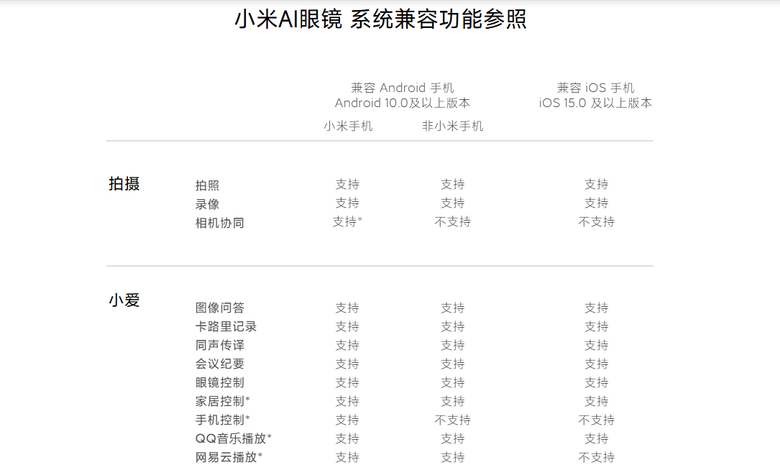Screen dimensions: 780x470
Task: Click 支持 in 录像 row 非小米手机 column
Action: coord(452,203)
